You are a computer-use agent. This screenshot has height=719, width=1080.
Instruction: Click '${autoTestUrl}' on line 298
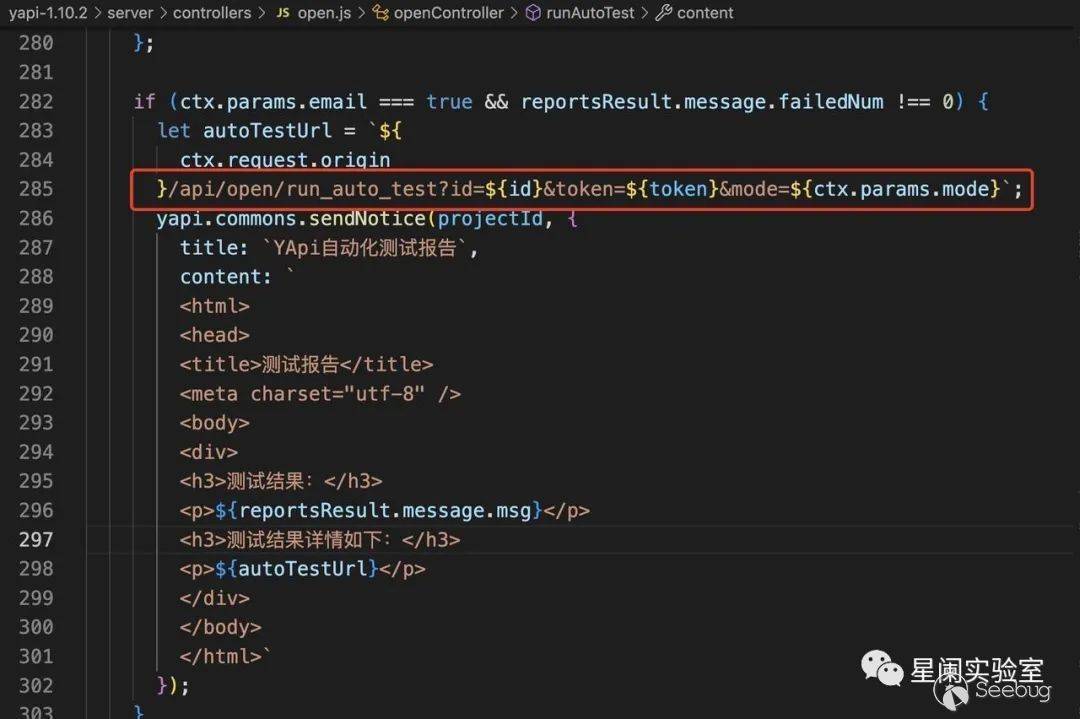(296, 569)
